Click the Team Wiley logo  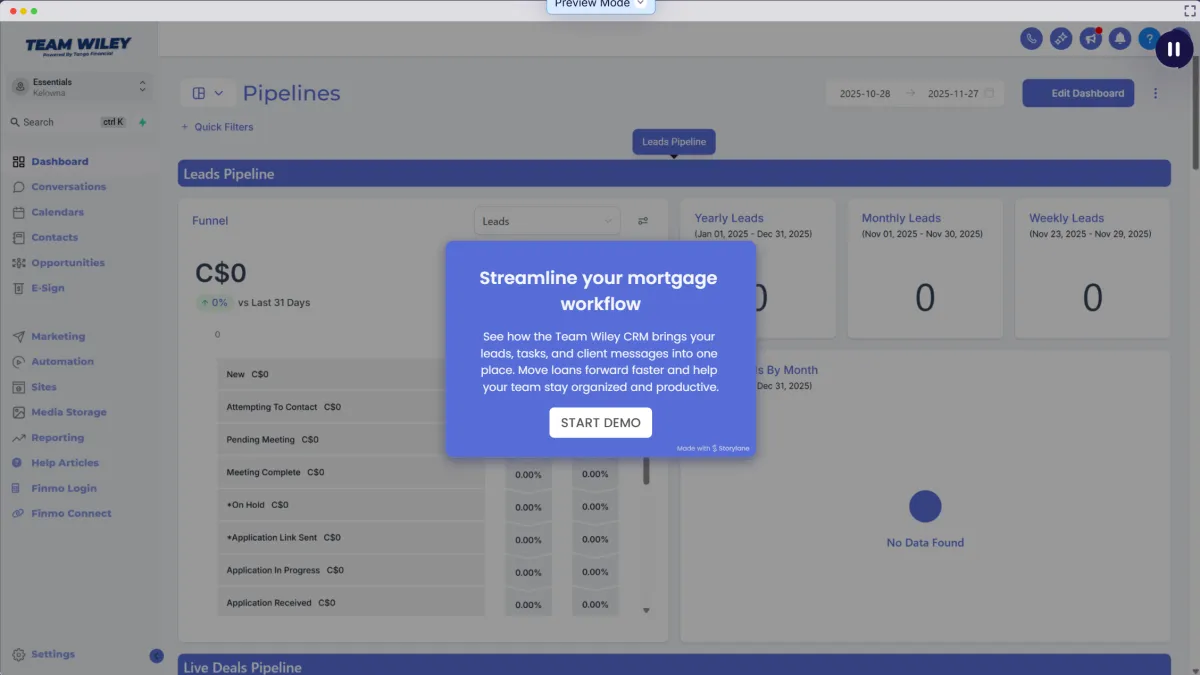pyautogui.click(x=78, y=46)
